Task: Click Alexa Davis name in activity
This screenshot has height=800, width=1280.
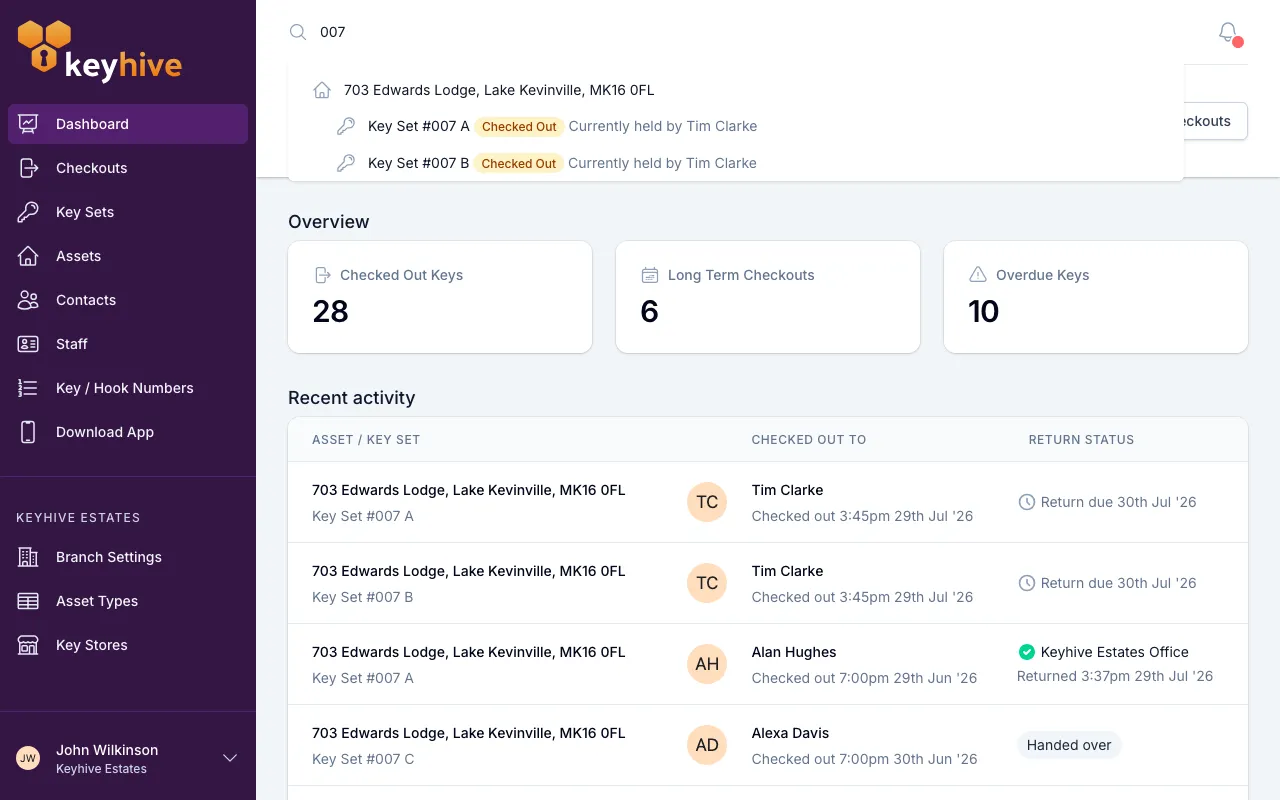Action: (x=791, y=733)
